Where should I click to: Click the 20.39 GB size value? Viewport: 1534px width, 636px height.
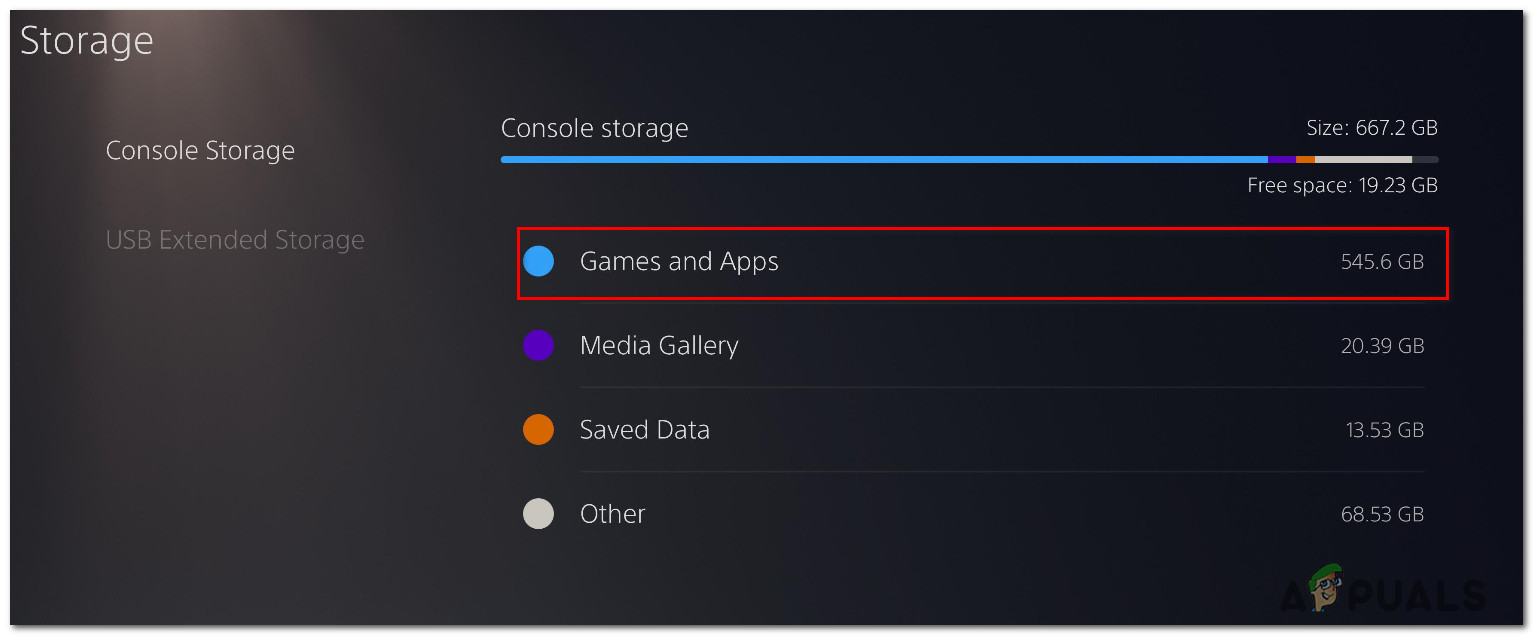[x=1382, y=346]
